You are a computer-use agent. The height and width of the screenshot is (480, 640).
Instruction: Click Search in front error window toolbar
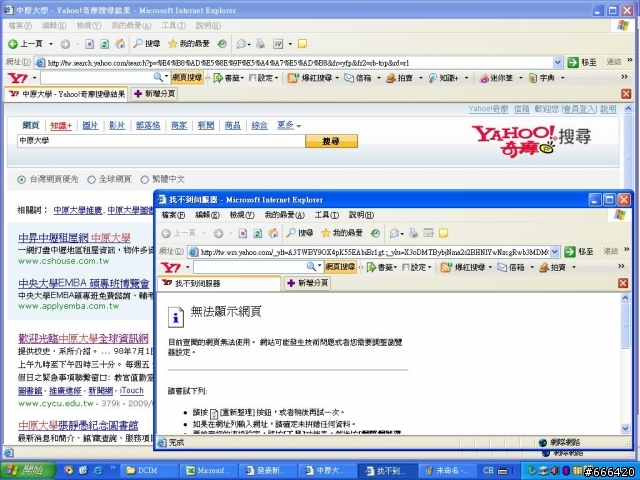[300, 233]
